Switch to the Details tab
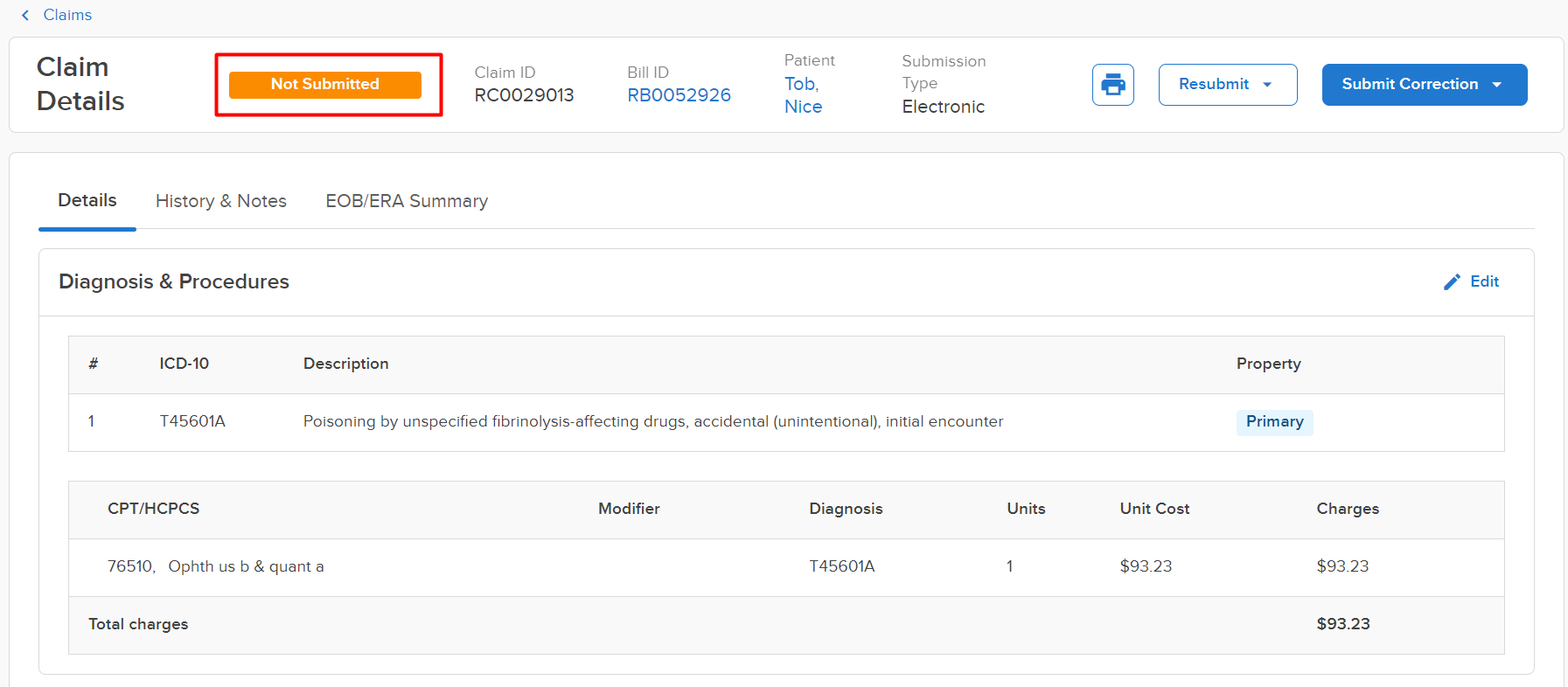 point(87,201)
